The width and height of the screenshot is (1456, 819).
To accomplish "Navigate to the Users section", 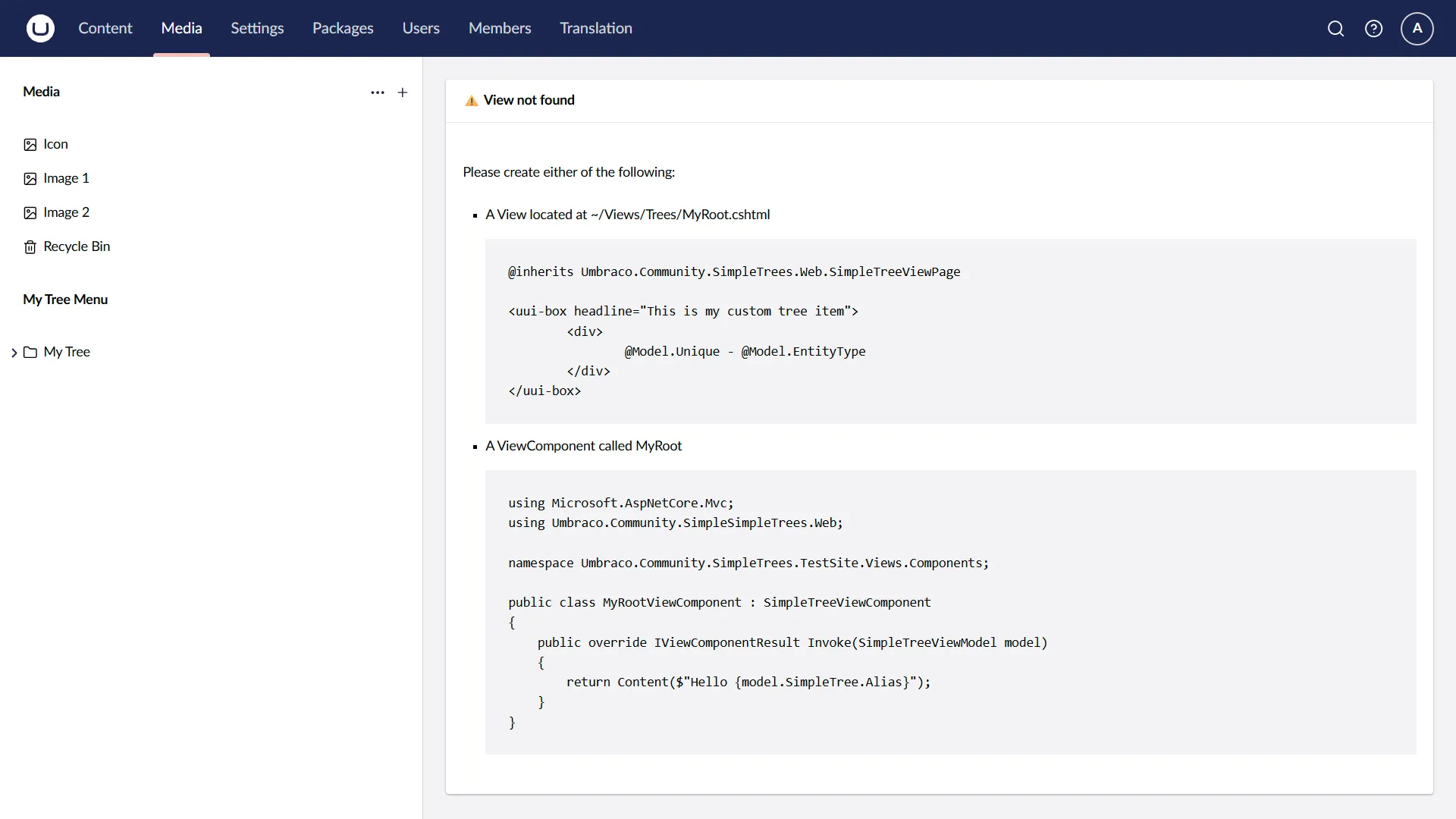I will tap(421, 29).
